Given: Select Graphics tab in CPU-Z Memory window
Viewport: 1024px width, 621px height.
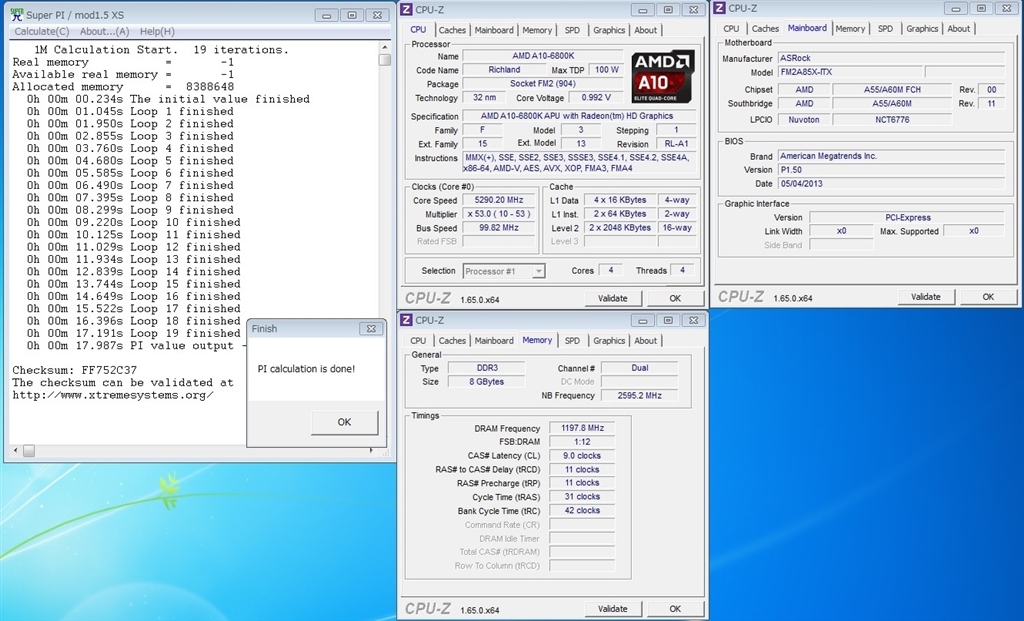Looking at the screenshot, I should coord(609,341).
